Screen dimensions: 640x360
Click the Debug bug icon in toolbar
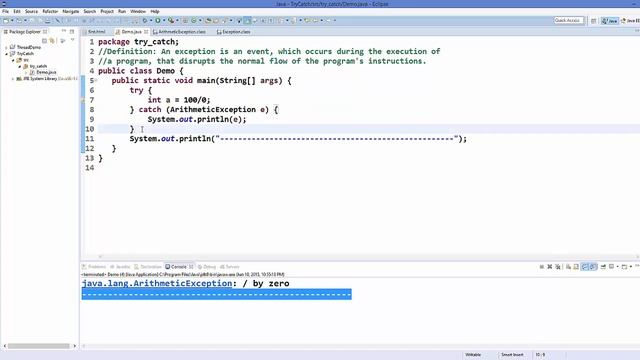coord(144,20)
